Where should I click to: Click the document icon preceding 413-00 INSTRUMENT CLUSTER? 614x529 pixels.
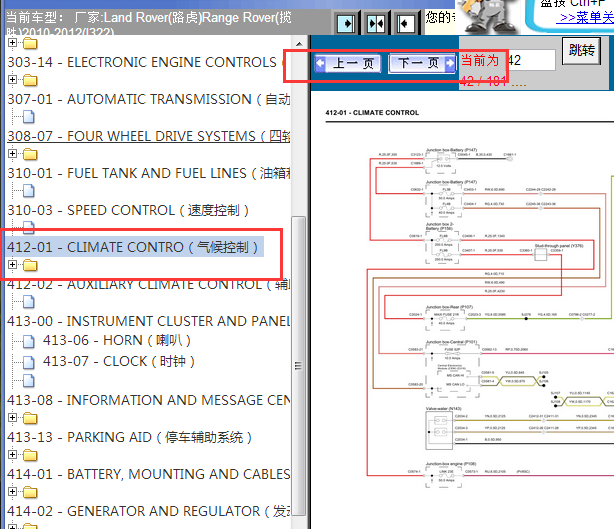click(29, 302)
